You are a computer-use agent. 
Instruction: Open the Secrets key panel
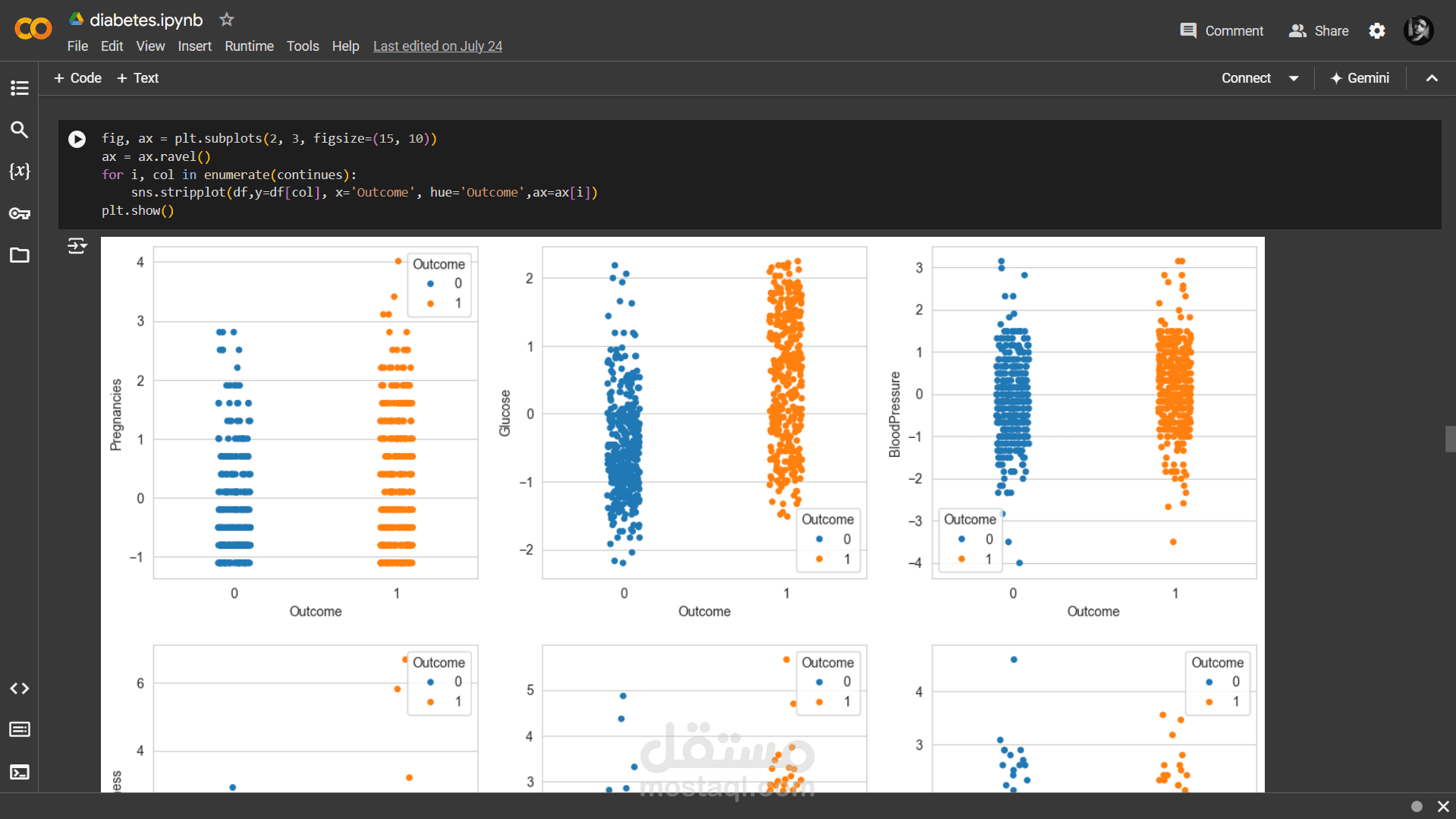(20, 213)
